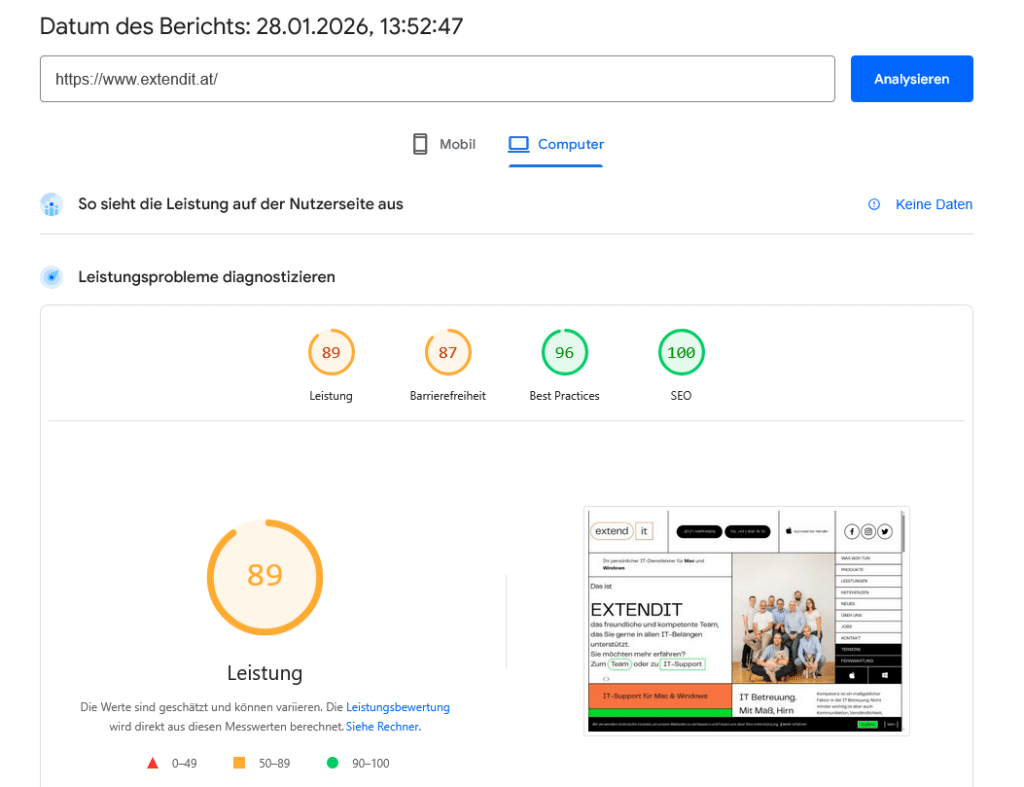This screenshot has width=1024, height=787.
Task: Click the Barrierefreiheit label
Action: (447, 396)
